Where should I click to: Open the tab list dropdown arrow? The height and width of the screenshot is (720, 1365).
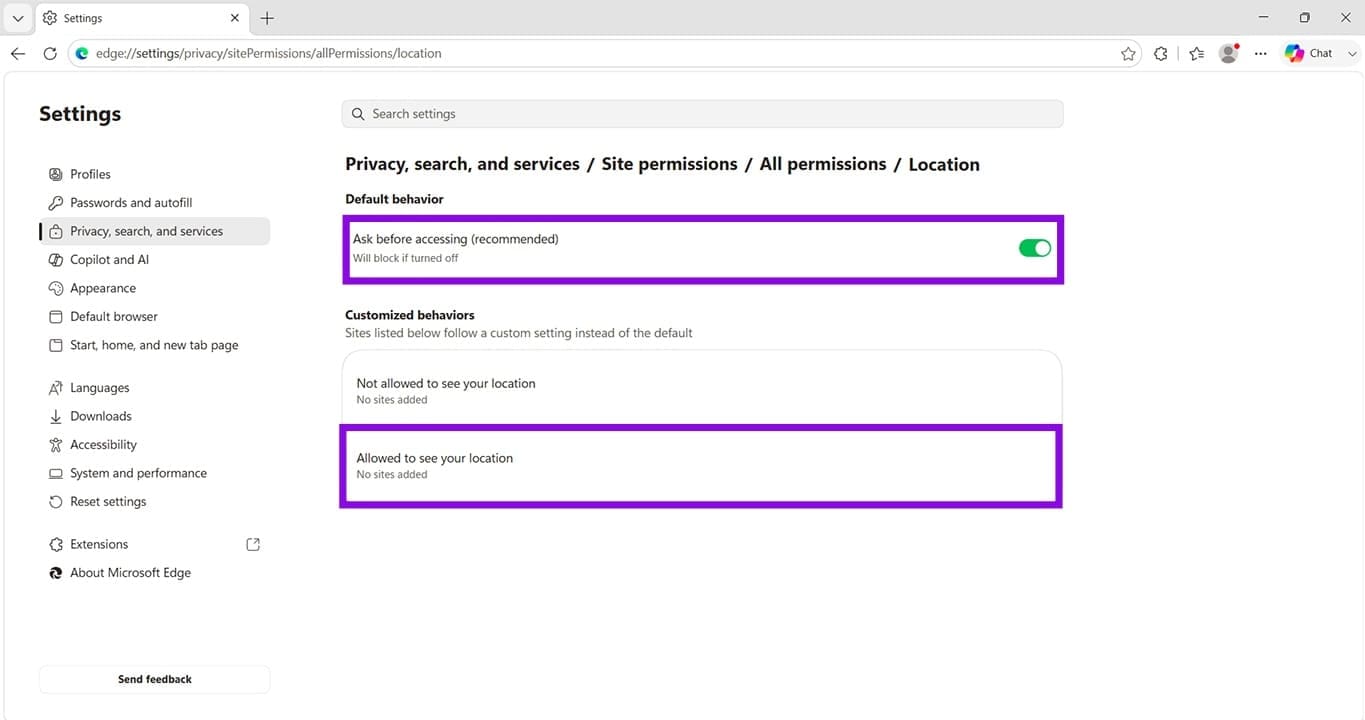[17, 18]
